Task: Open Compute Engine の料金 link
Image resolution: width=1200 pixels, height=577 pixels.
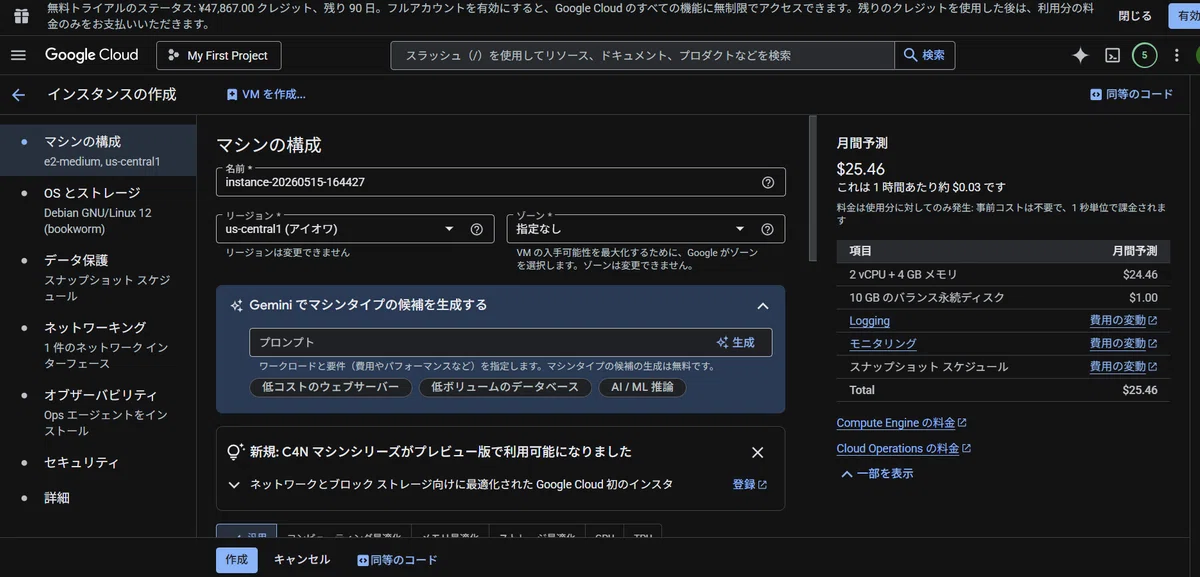Action: 901,423
